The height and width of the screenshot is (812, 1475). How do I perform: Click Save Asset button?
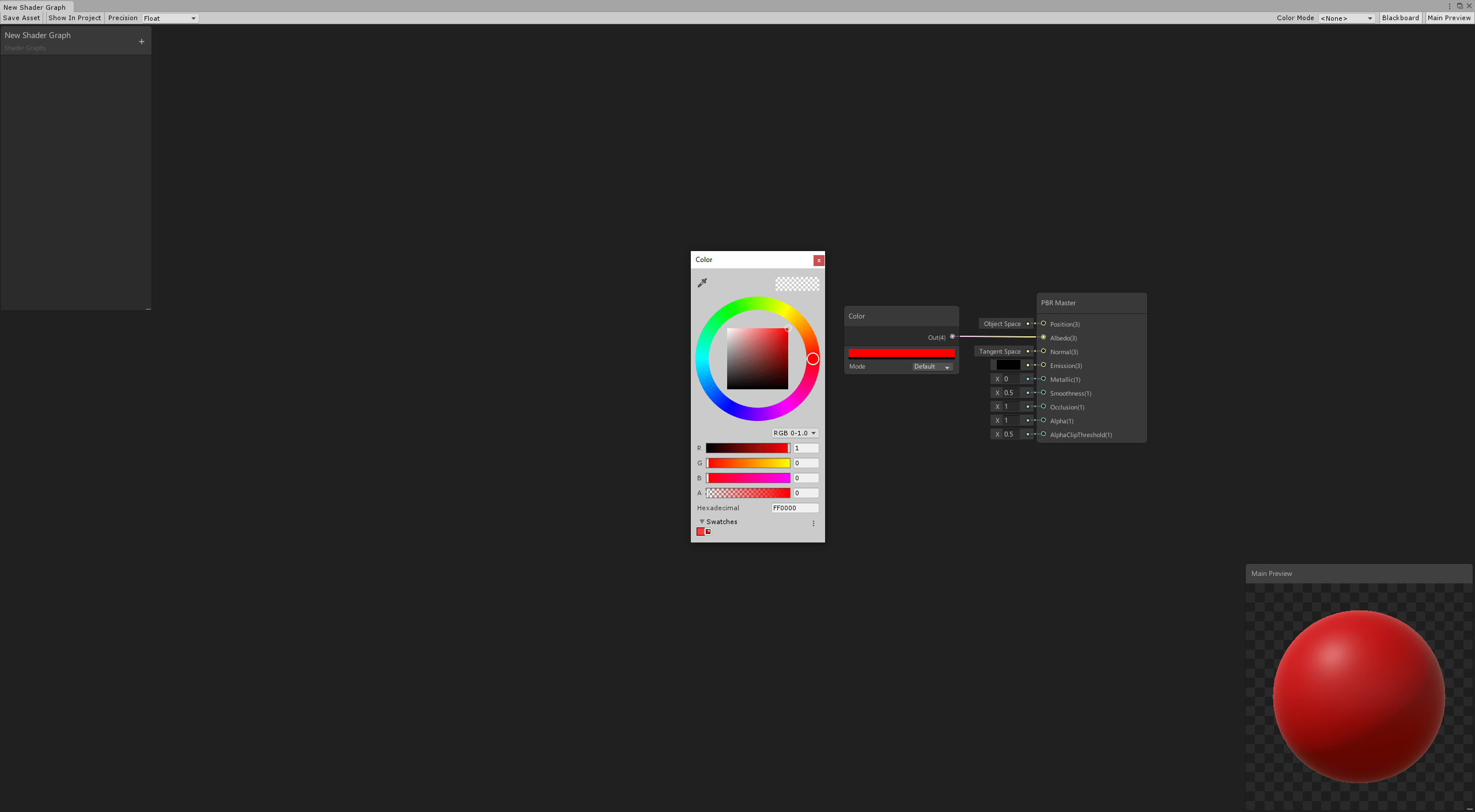[22, 18]
